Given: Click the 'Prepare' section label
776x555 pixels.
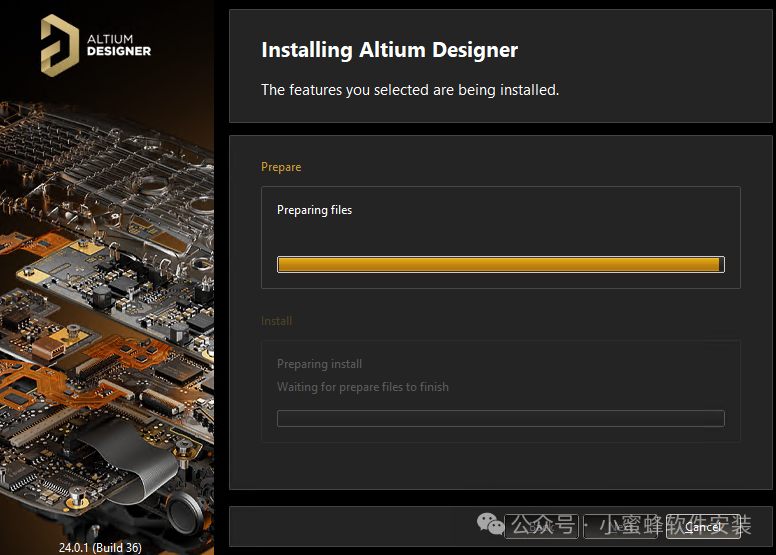Looking at the screenshot, I should tap(281, 167).
